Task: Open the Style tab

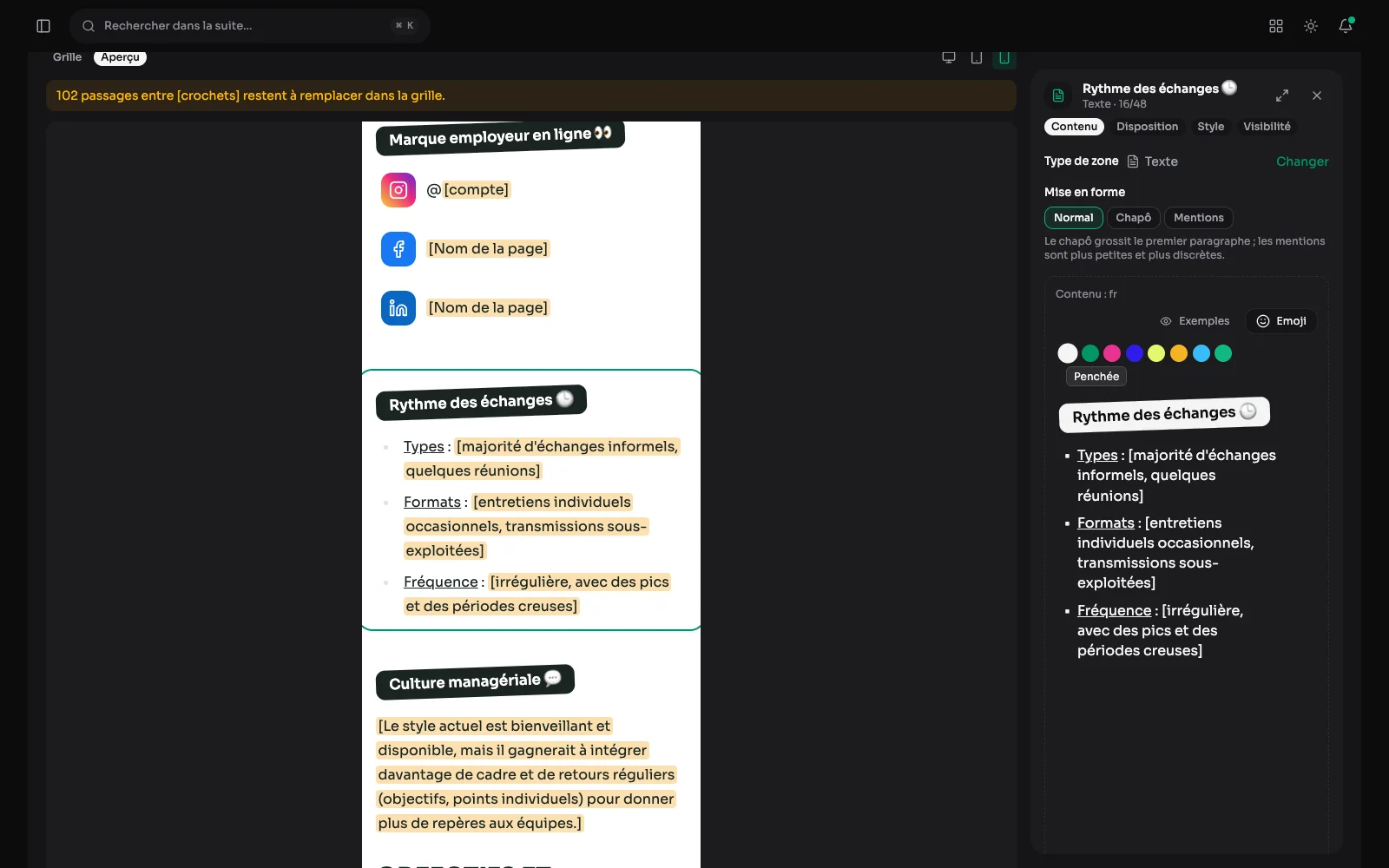Action: (x=1211, y=127)
